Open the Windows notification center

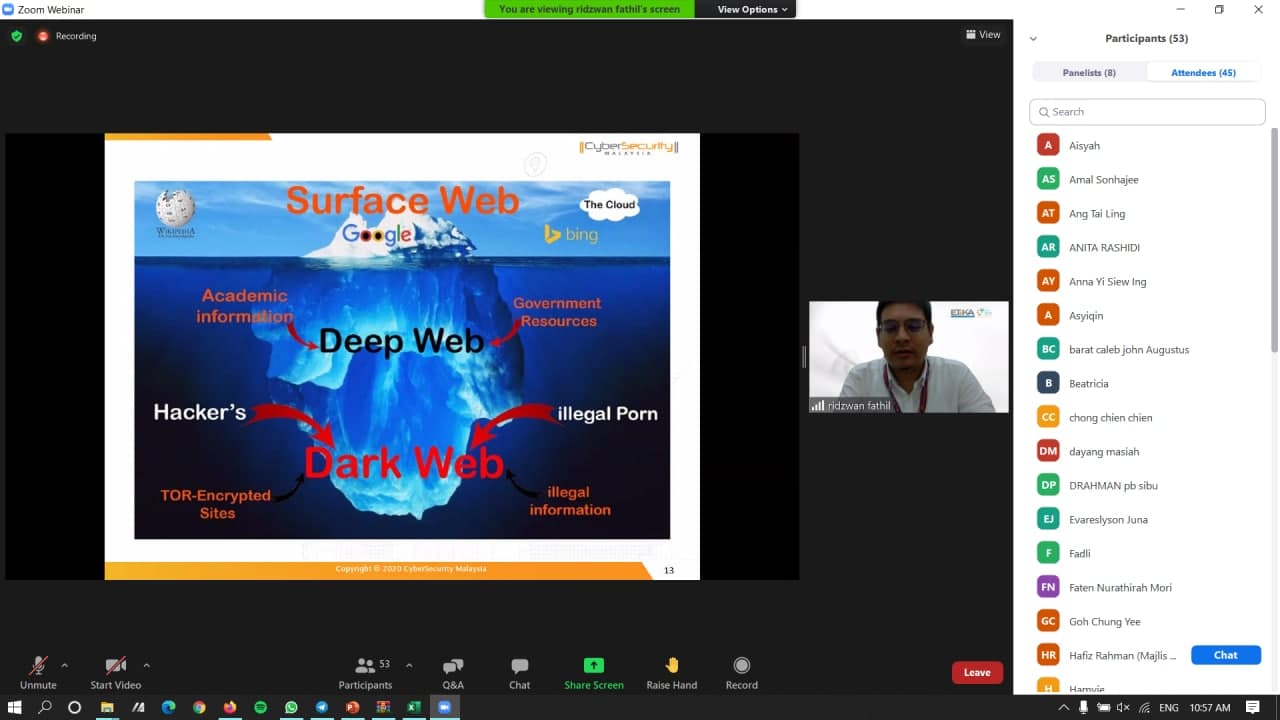point(1252,707)
